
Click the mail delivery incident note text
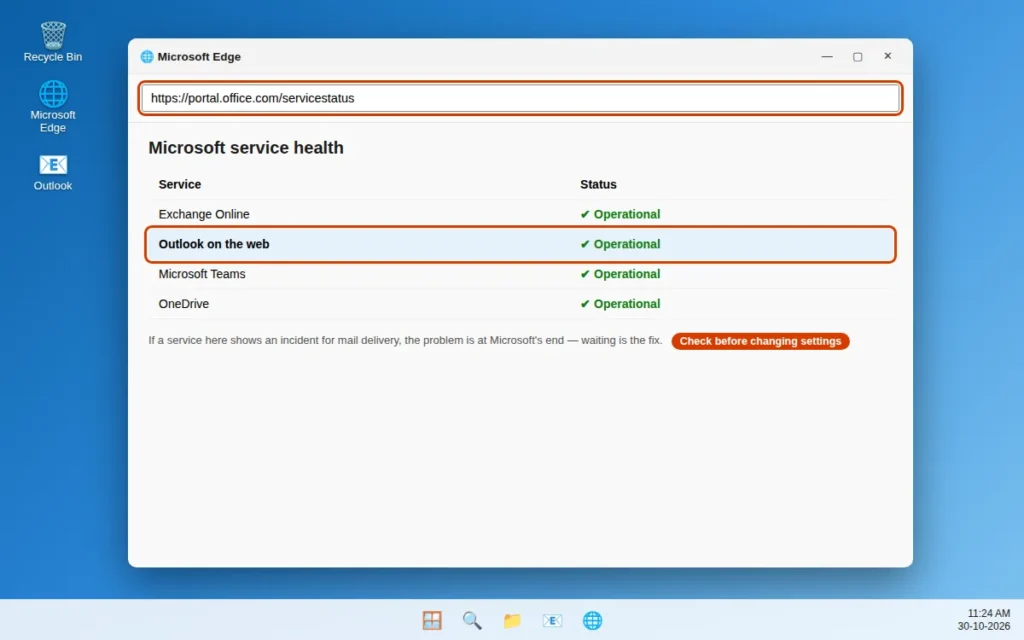(405, 340)
